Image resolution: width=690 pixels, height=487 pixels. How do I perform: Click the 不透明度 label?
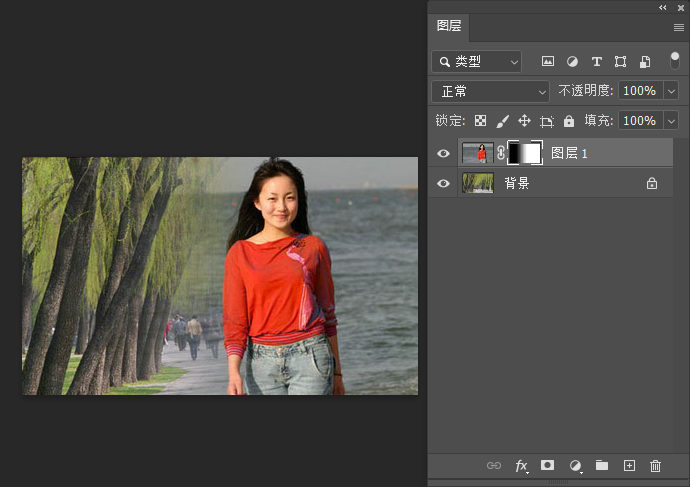(585, 91)
